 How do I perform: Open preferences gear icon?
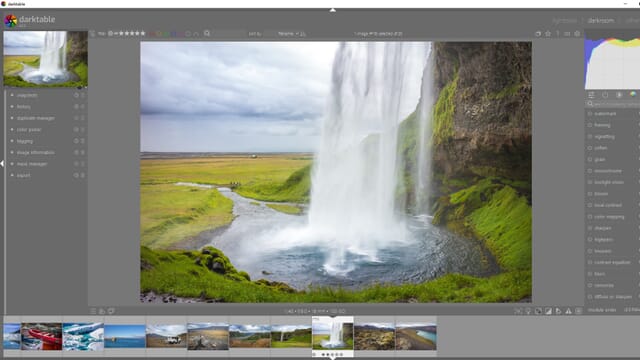(577, 34)
